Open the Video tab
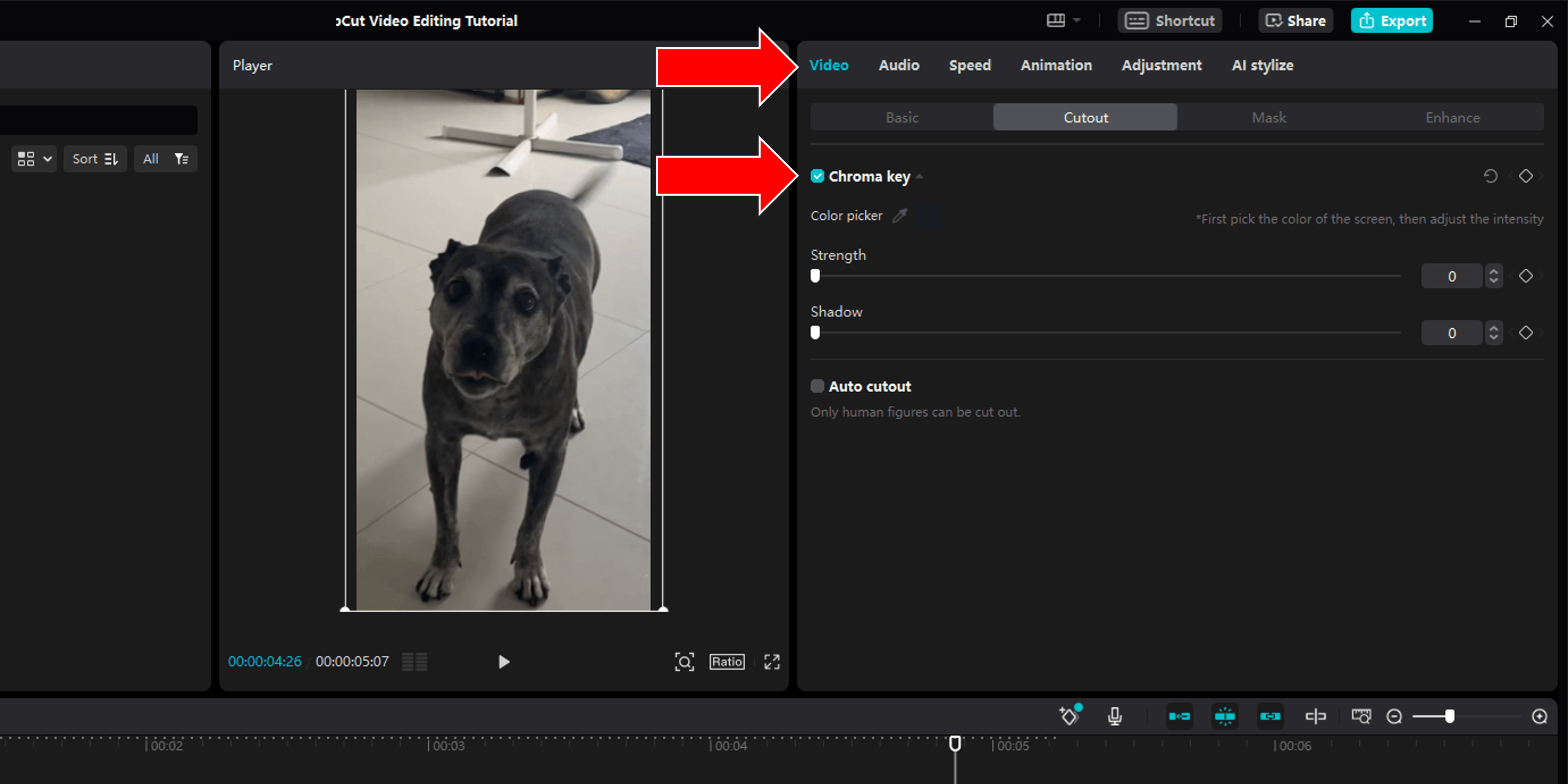The width and height of the screenshot is (1568, 784). pos(829,65)
